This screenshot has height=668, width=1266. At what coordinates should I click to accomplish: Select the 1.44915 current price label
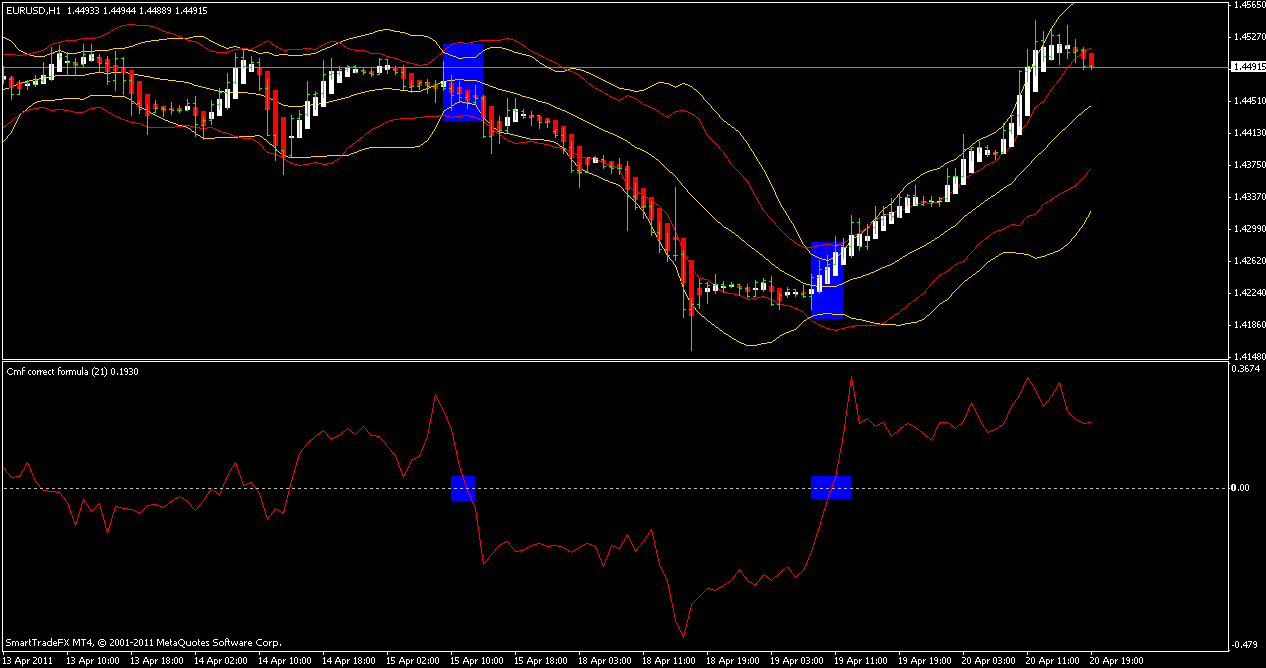1247,67
